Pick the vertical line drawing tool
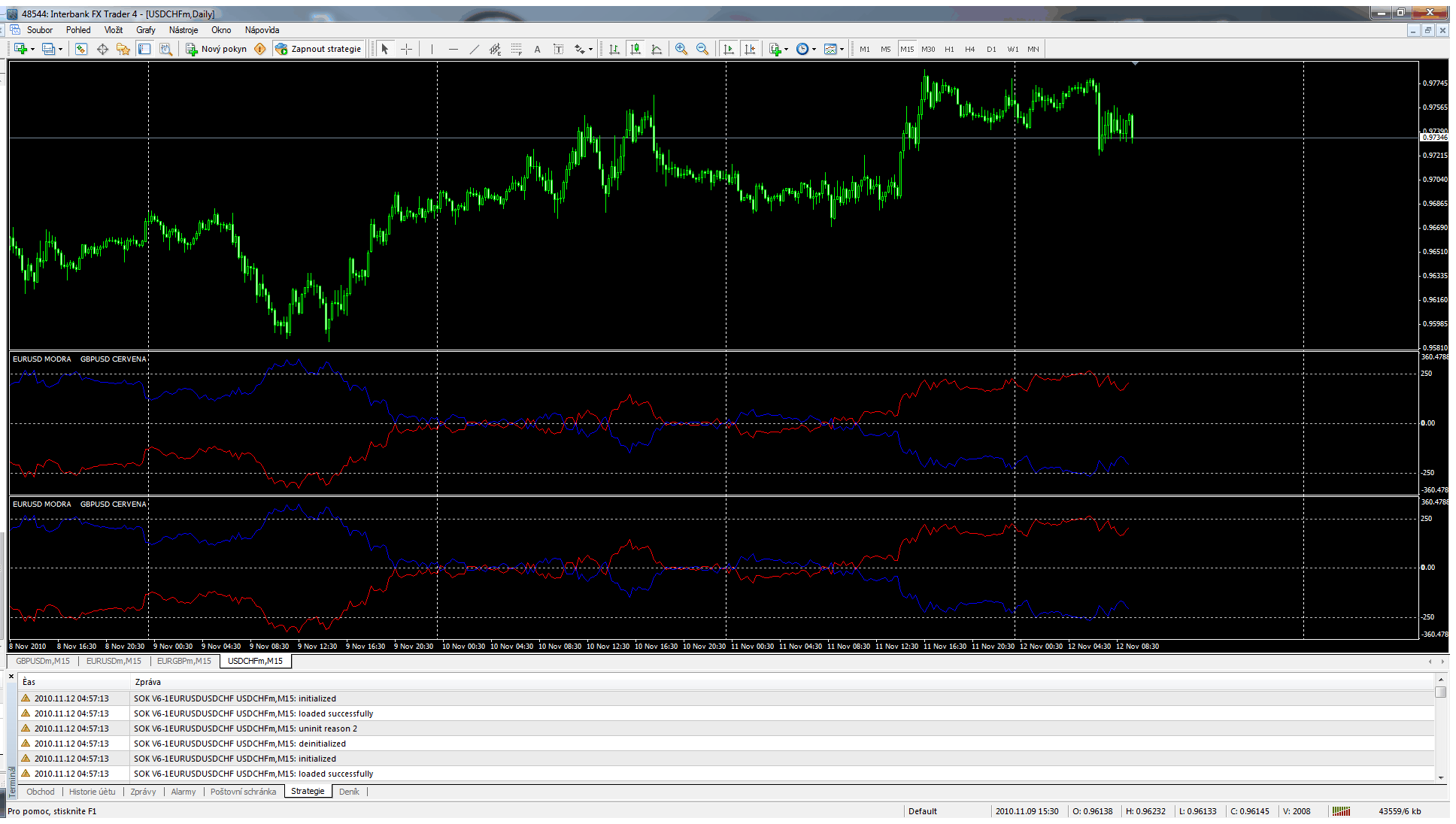Image resolution: width=1456 pixels, height=824 pixels. tap(432, 49)
